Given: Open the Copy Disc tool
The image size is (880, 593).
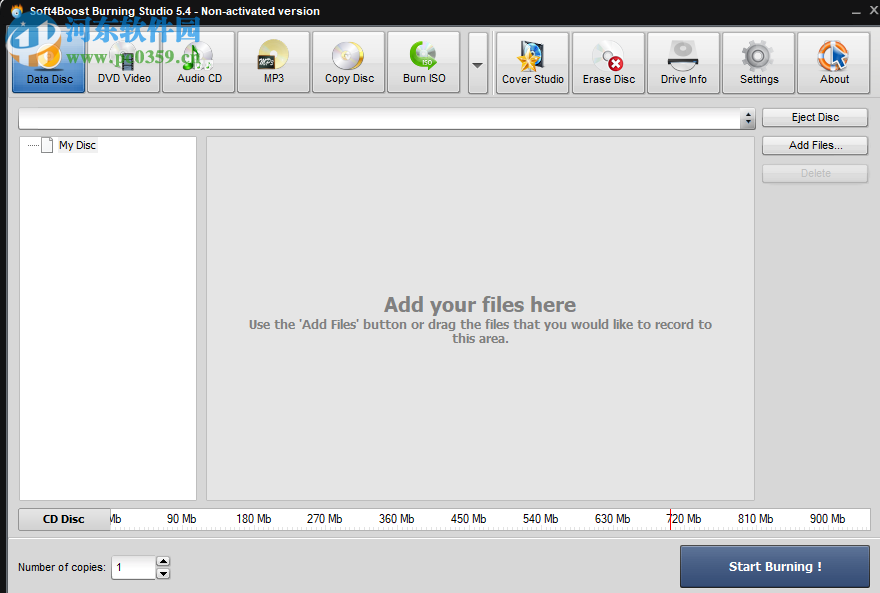Looking at the screenshot, I should tap(349, 62).
